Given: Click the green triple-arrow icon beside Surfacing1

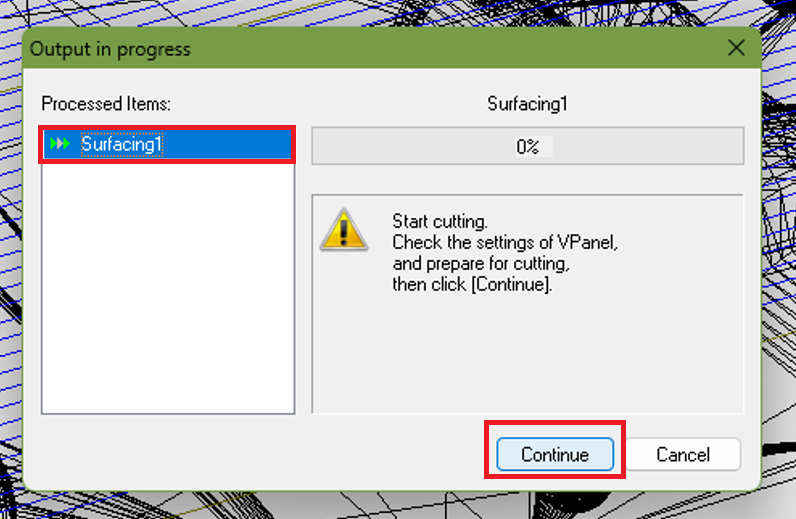Looking at the screenshot, I should coord(60,144).
